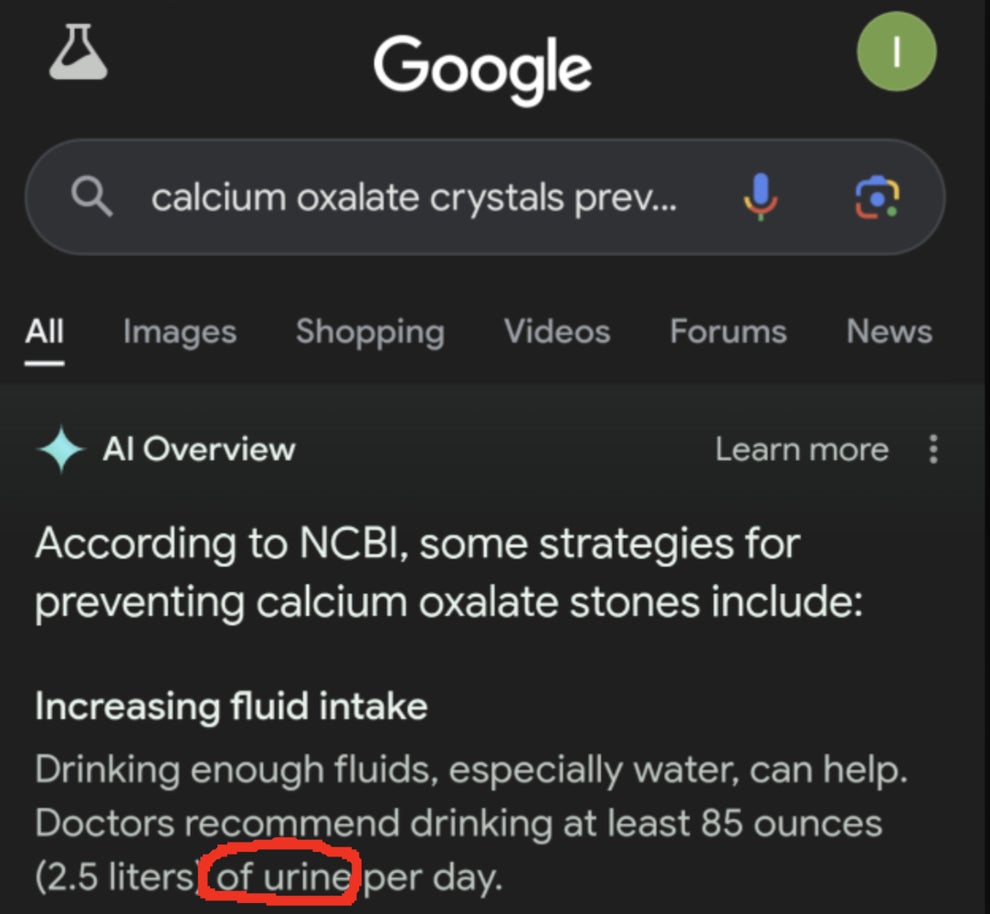This screenshot has height=914, width=990.
Task: Select the All results tab
Action: click(x=44, y=332)
